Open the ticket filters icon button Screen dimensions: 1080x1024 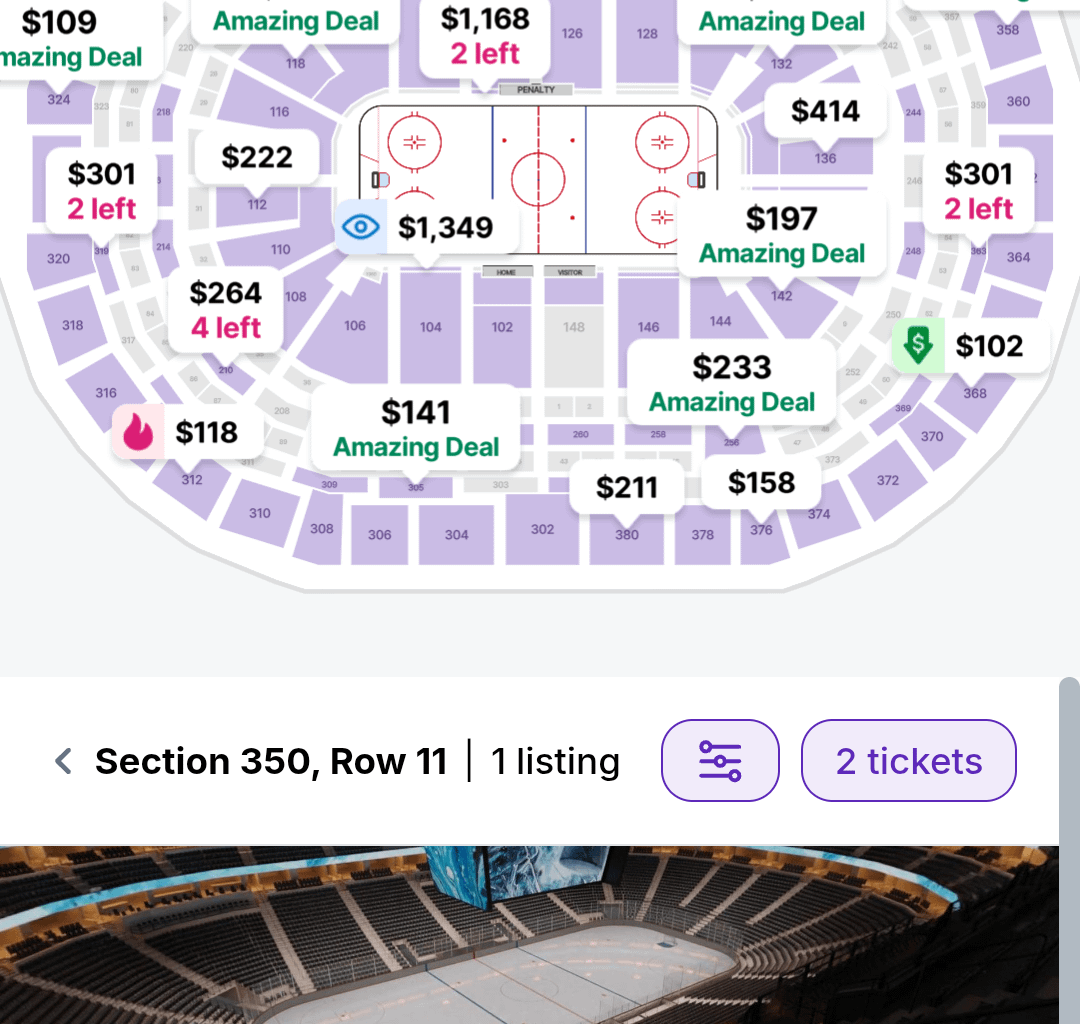coord(720,761)
